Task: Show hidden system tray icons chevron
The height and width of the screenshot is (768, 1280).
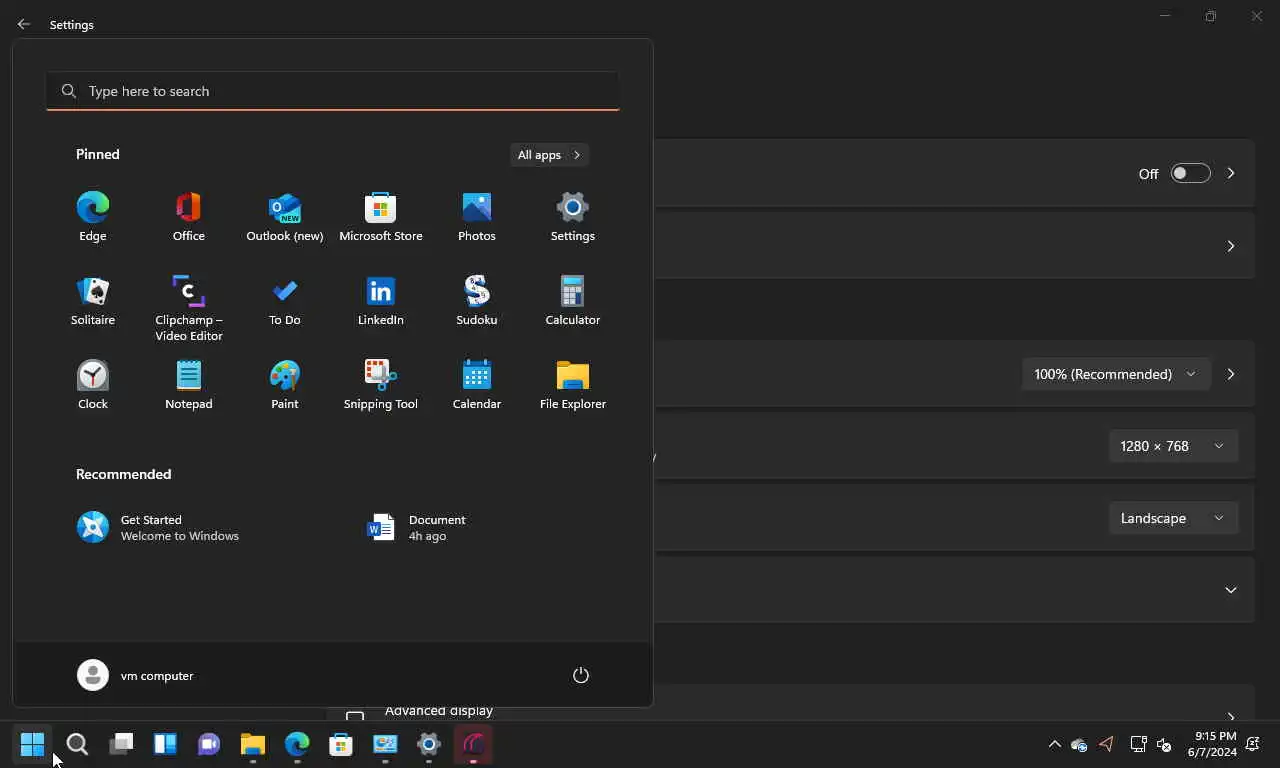Action: pos(1054,744)
